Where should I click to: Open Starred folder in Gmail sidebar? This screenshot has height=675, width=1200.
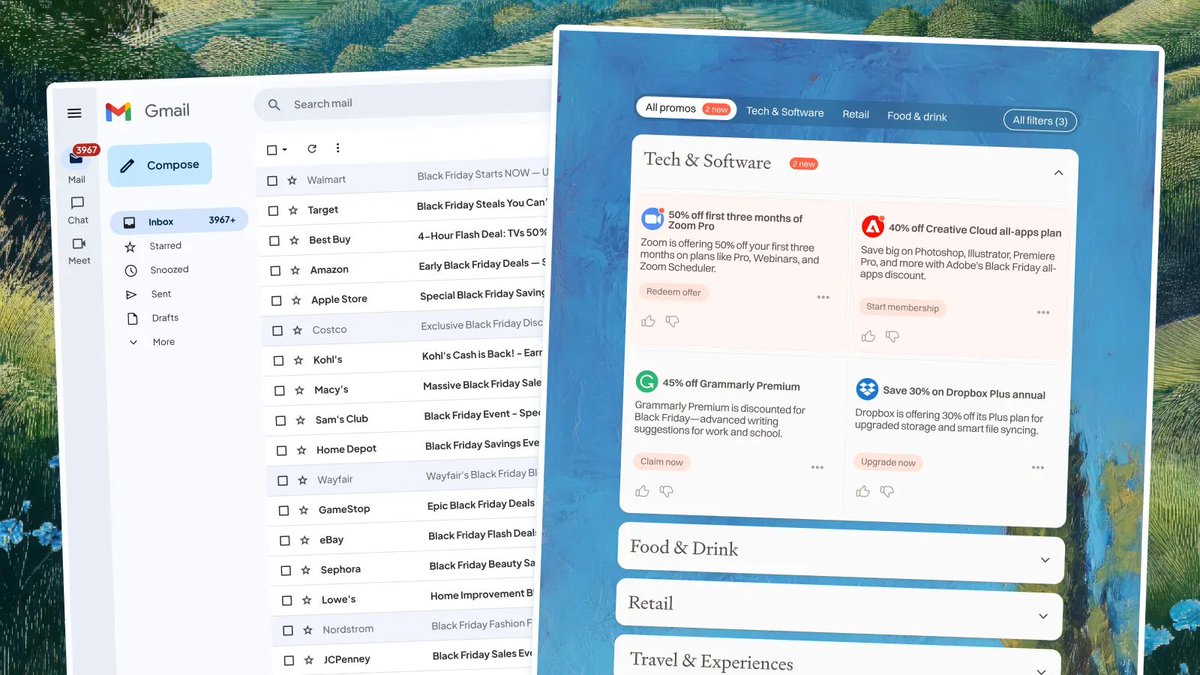click(x=153, y=246)
